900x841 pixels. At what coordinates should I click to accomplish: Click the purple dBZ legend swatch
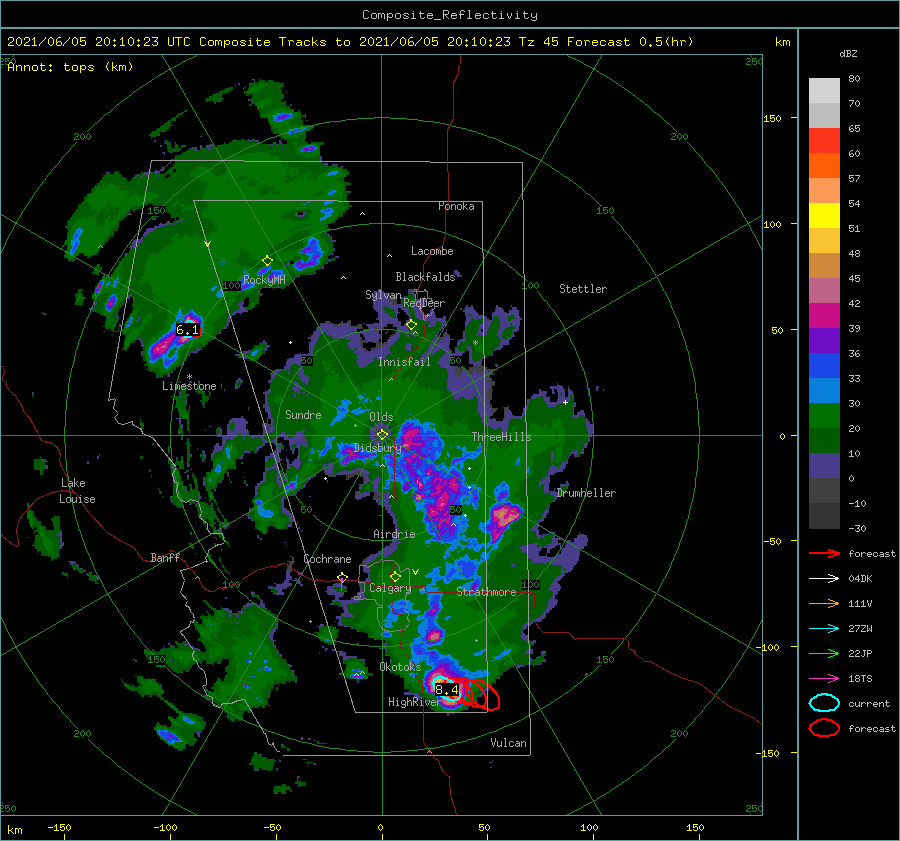824,340
